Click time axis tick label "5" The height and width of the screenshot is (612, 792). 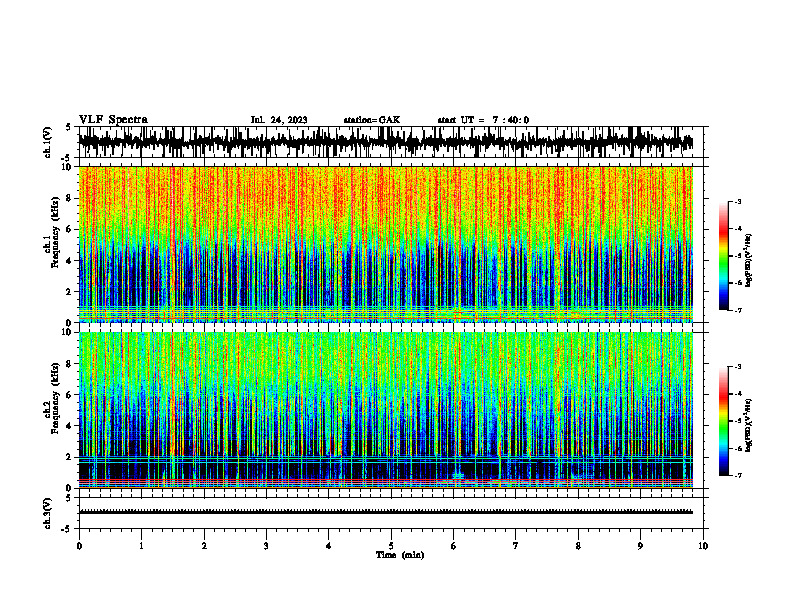tap(391, 546)
